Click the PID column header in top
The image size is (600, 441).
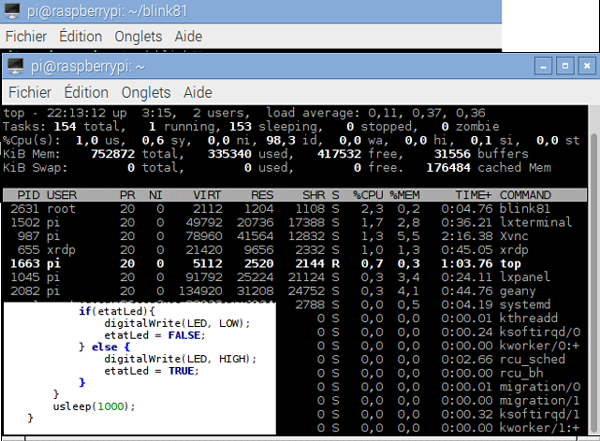click(28, 195)
